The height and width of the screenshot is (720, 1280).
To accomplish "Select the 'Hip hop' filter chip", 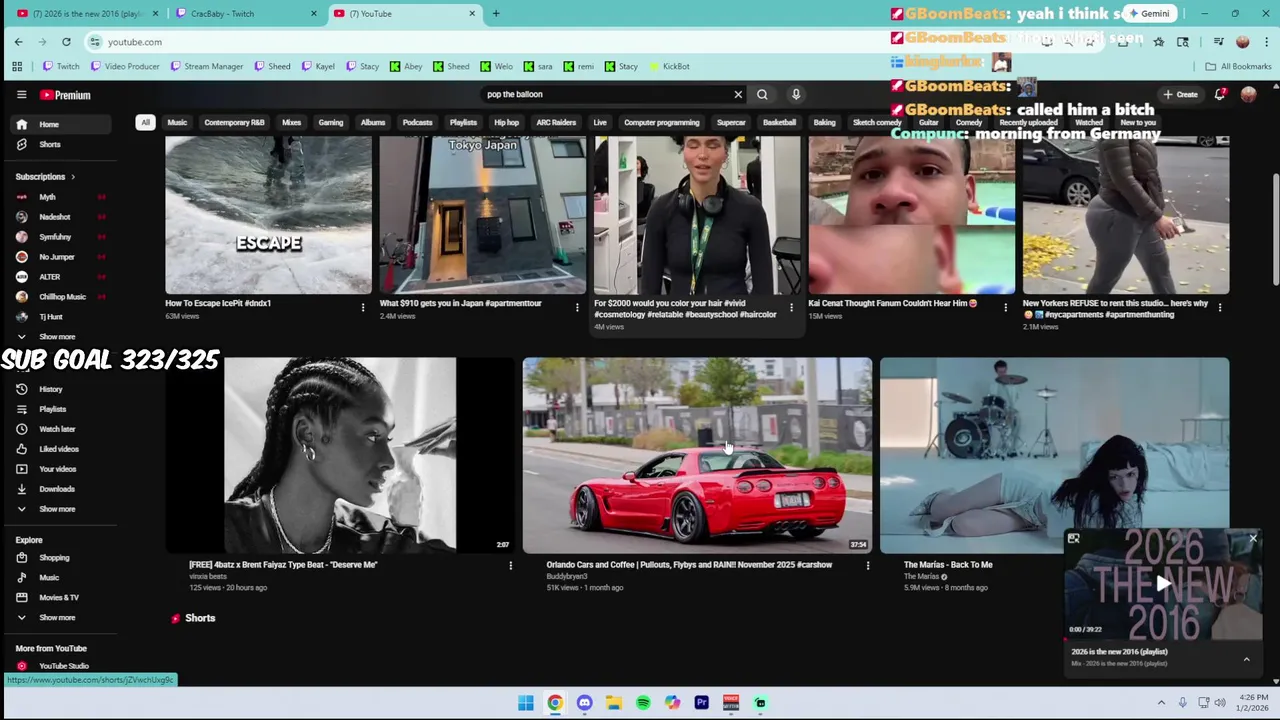I will point(506,122).
